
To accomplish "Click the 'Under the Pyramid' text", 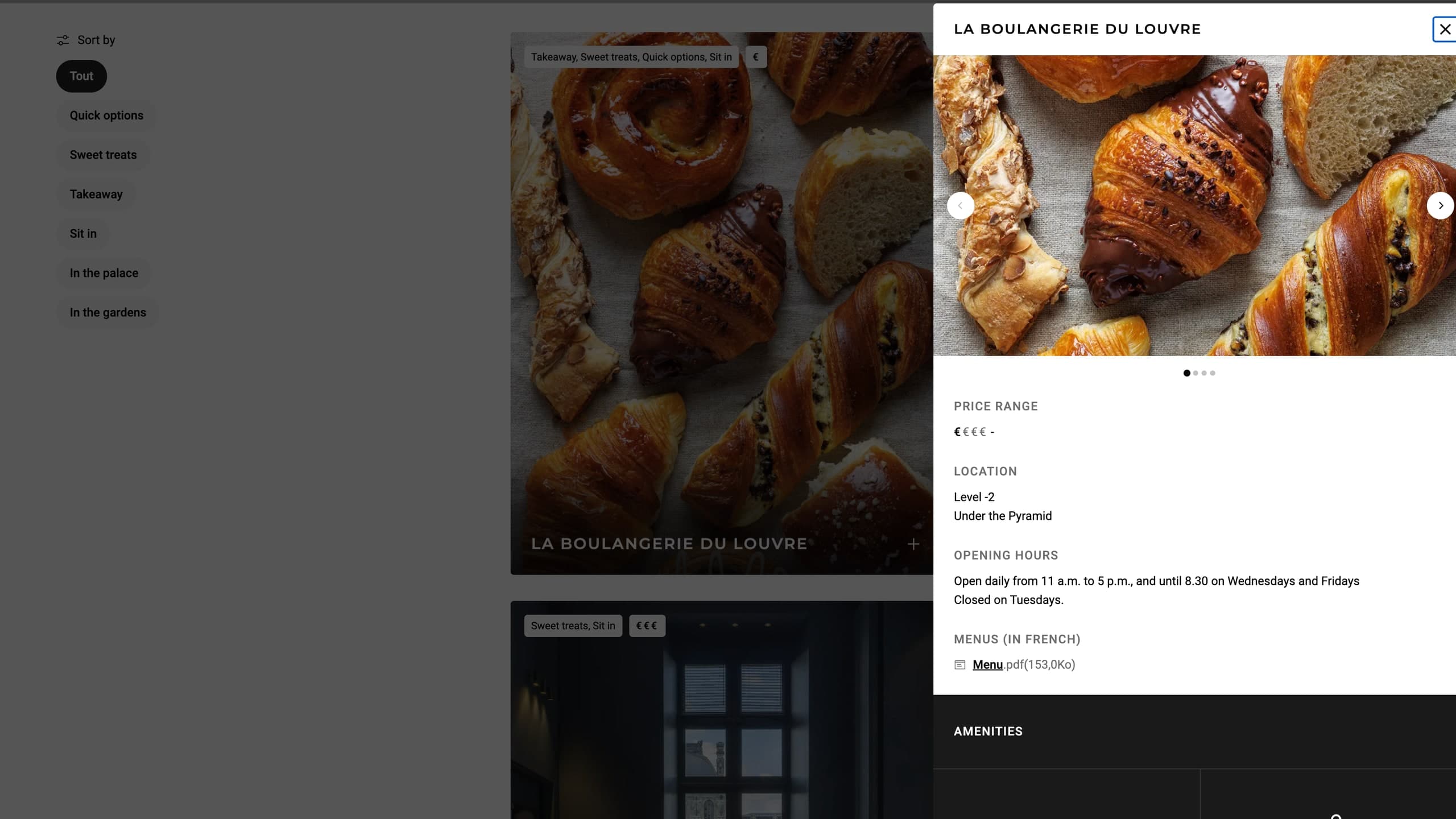I will 1003,516.
